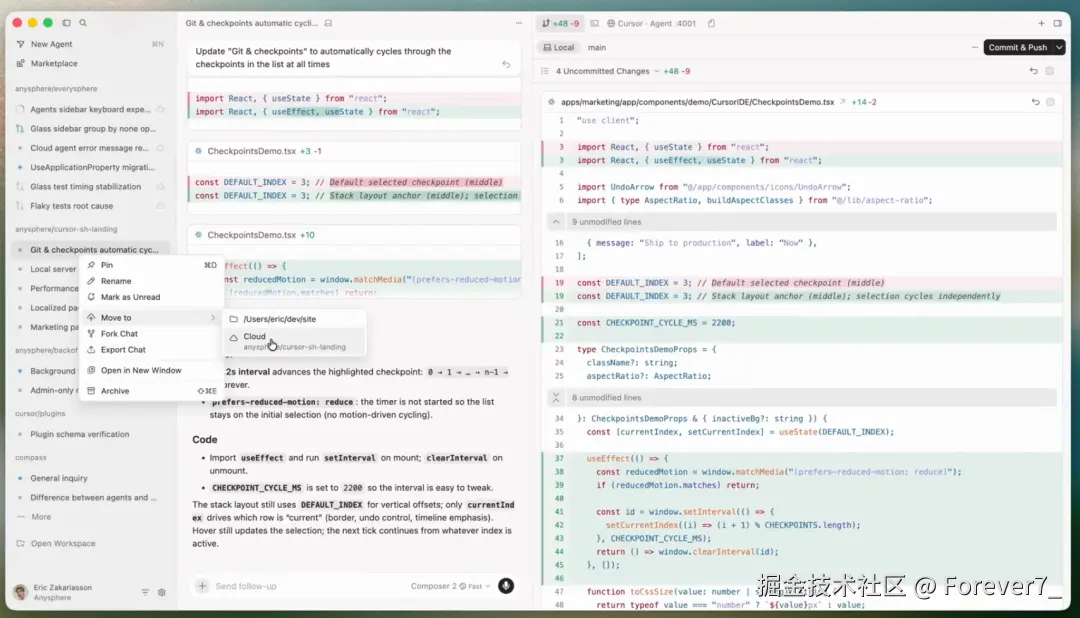This screenshot has width=1080, height=618.
Task: Start a New Agent
Action: [51, 44]
